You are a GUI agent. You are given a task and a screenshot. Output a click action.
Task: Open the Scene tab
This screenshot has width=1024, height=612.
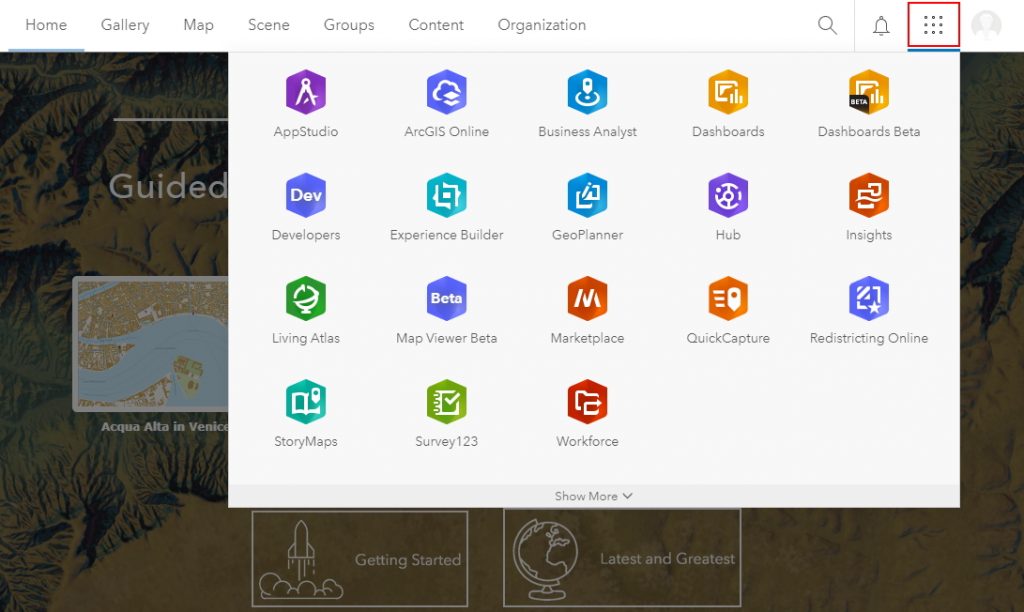268,25
